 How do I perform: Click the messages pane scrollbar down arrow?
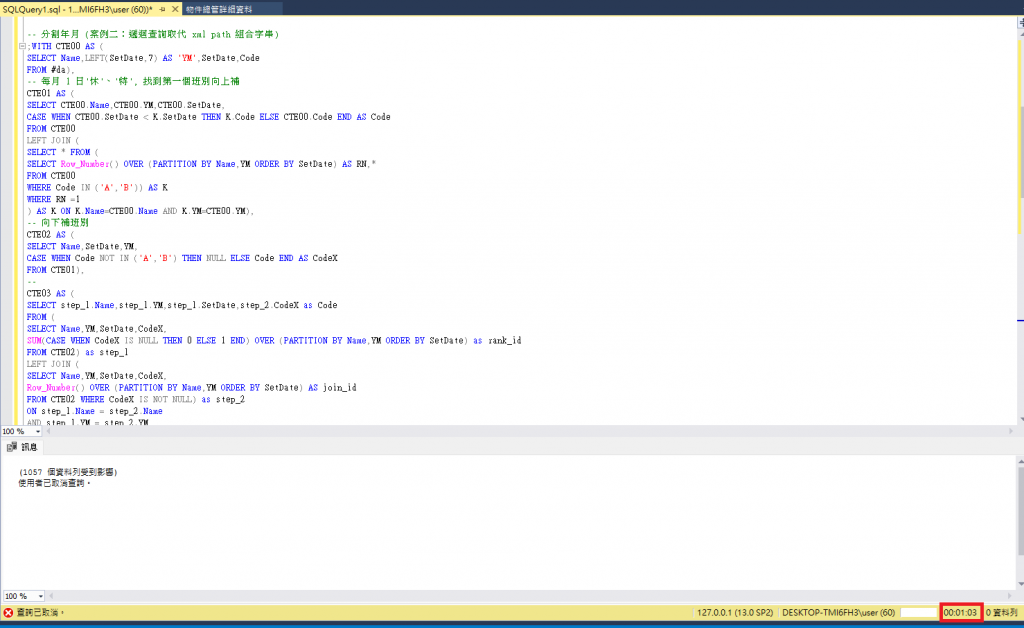pyautogui.click(x=1021, y=584)
